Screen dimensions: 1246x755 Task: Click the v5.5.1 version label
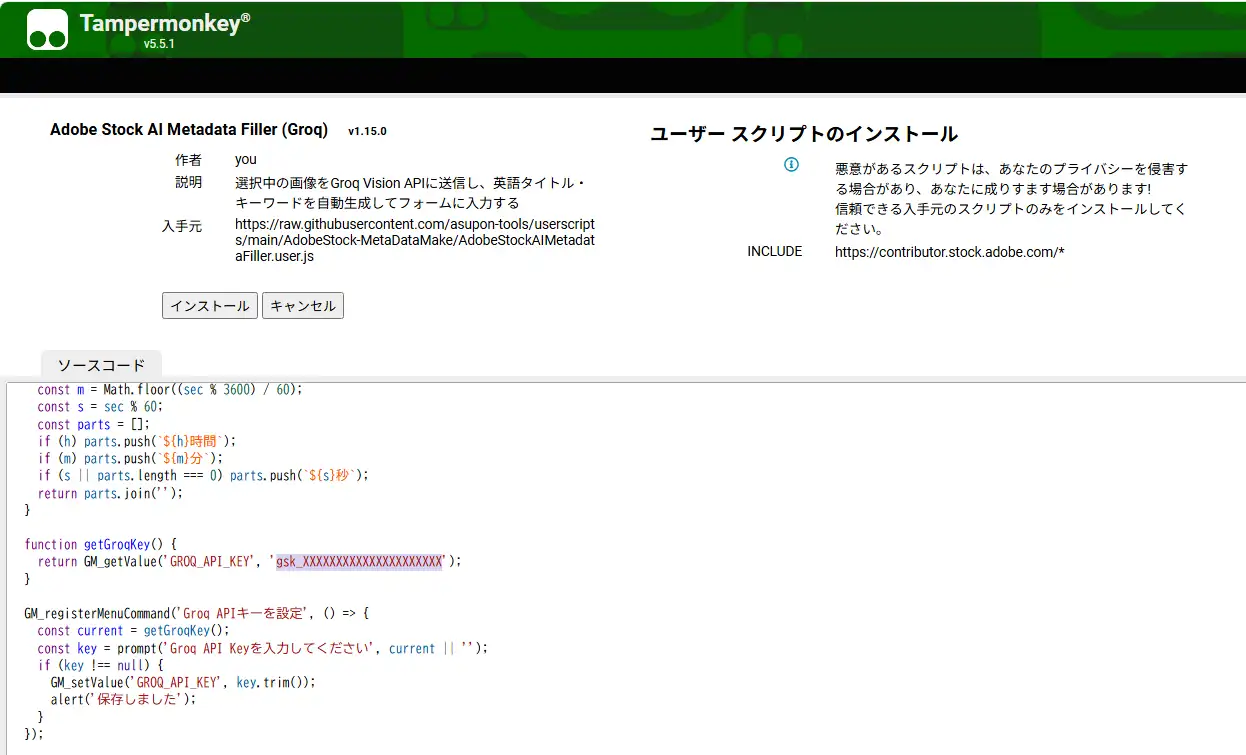[159, 44]
